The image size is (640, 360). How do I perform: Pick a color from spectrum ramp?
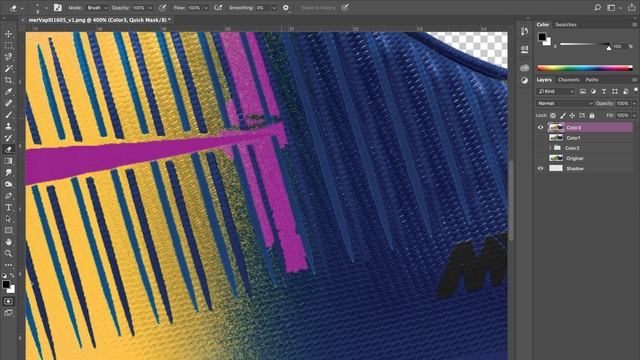[584, 68]
